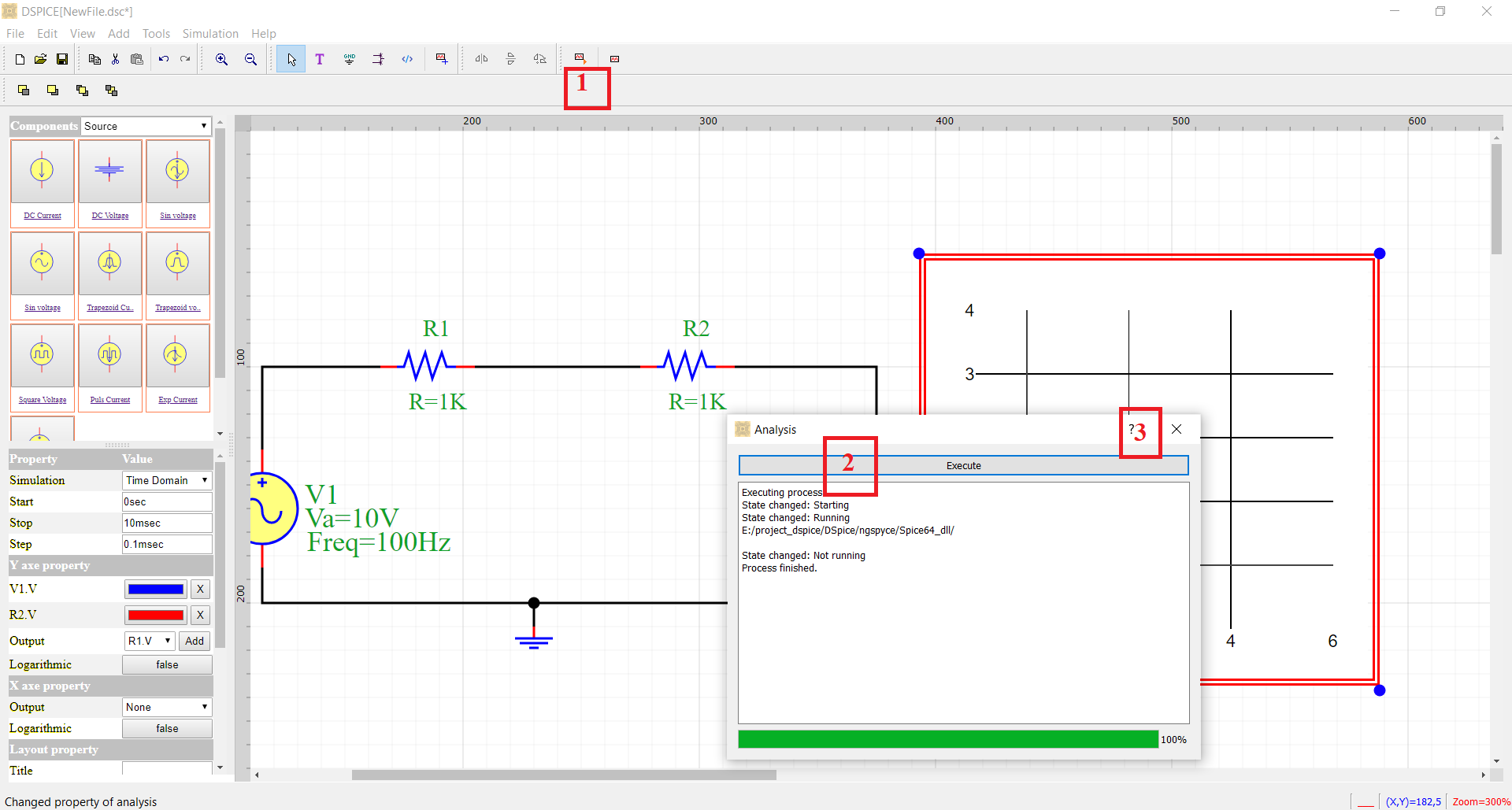Click the undo arrow icon
Image resolution: width=1512 pixels, height=810 pixels.
pyautogui.click(x=164, y=59)
